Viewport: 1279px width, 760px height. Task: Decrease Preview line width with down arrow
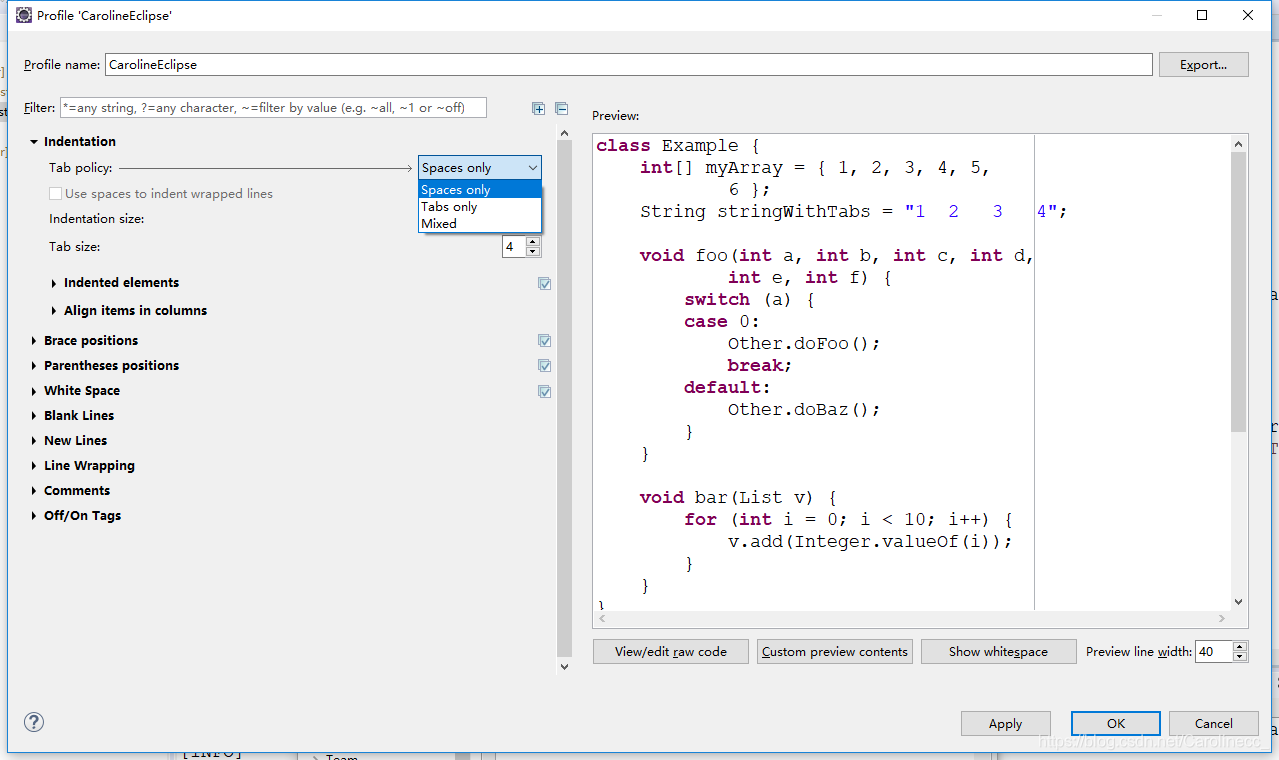point(1240,657)
